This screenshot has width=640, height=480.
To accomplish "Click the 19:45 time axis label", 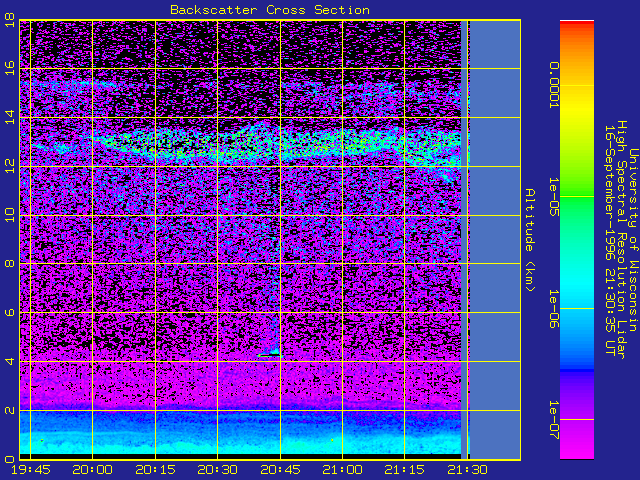I will click(x=31, y=470).
